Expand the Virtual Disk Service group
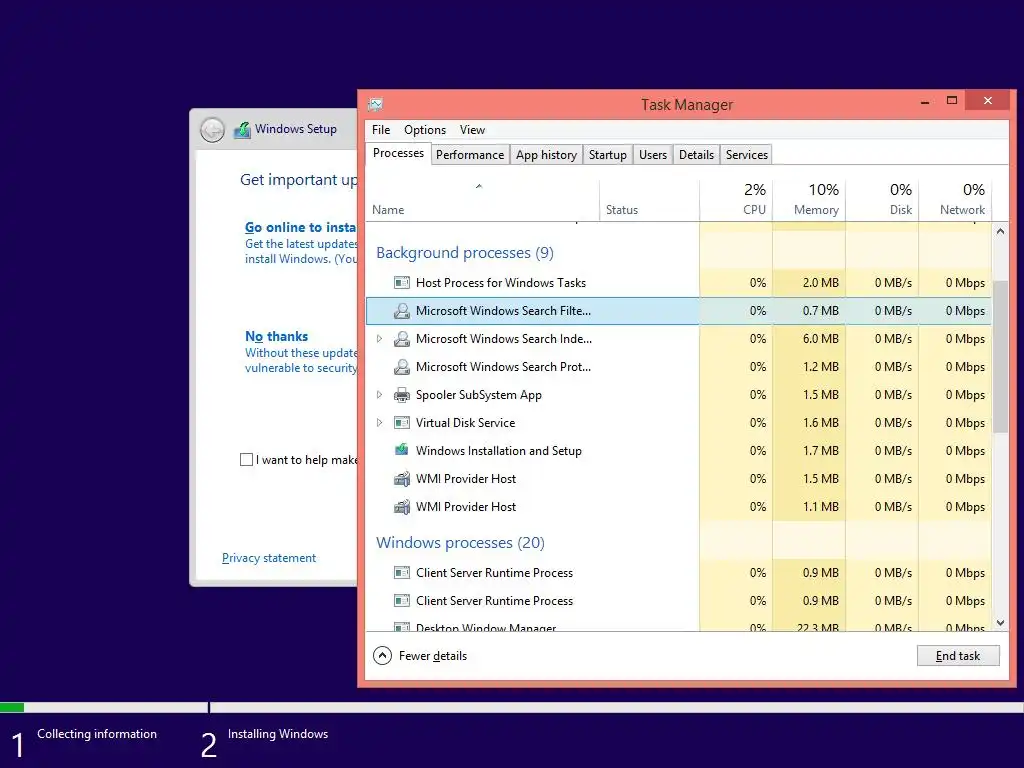 click(379, 423)
